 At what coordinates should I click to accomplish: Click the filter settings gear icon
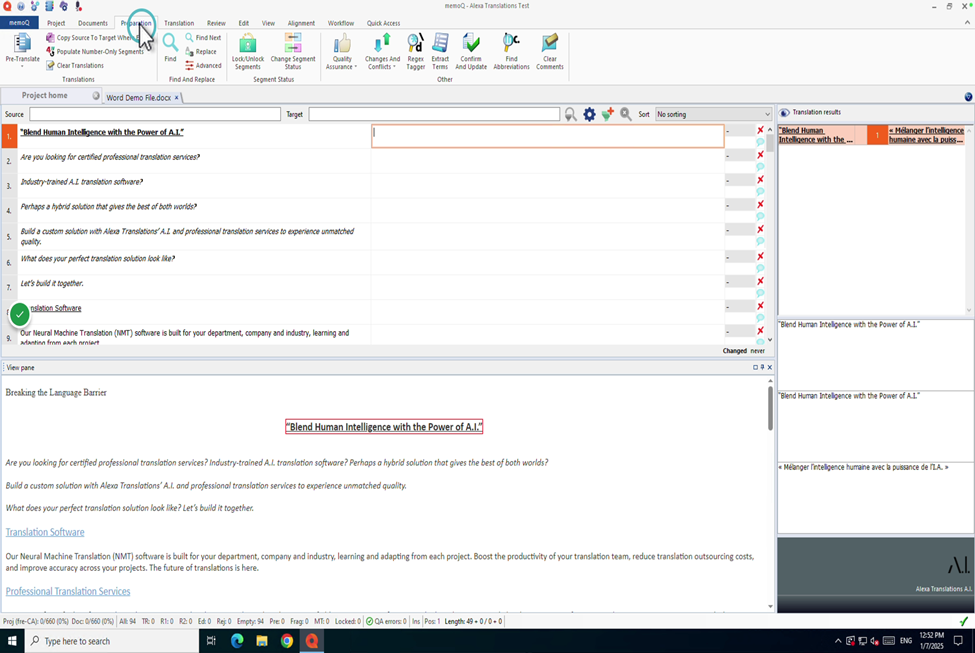589,114
